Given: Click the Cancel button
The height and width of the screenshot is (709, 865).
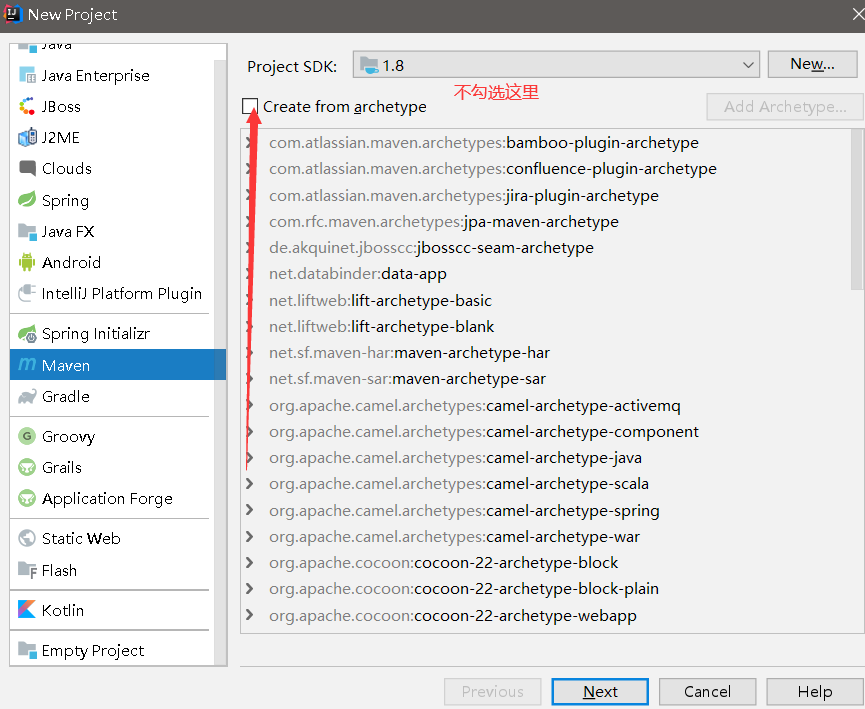Looking at the screenshot, I should pos(707,691).
